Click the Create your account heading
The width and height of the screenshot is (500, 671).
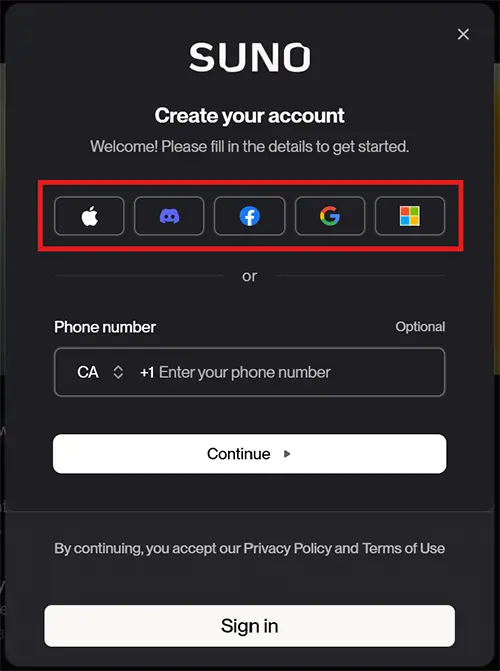(x=250, y=116)
